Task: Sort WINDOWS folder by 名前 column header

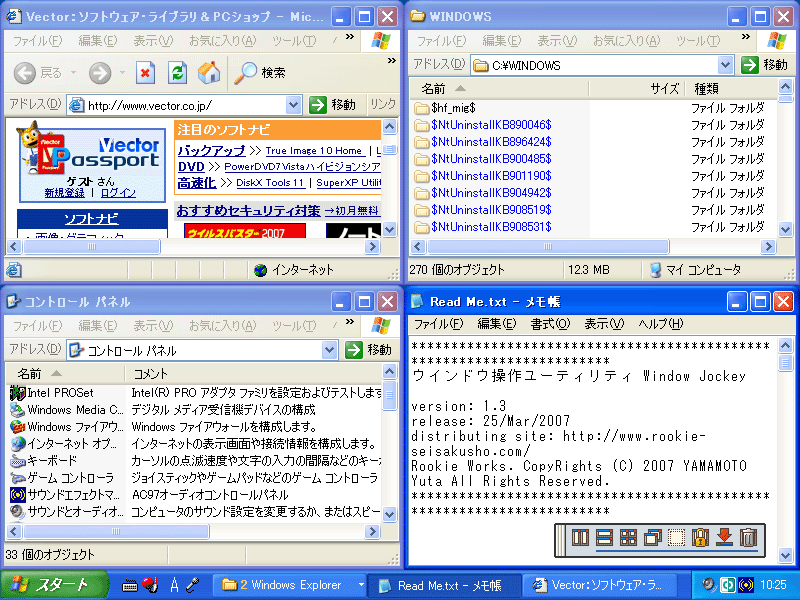Action: [x=499, y=89]
